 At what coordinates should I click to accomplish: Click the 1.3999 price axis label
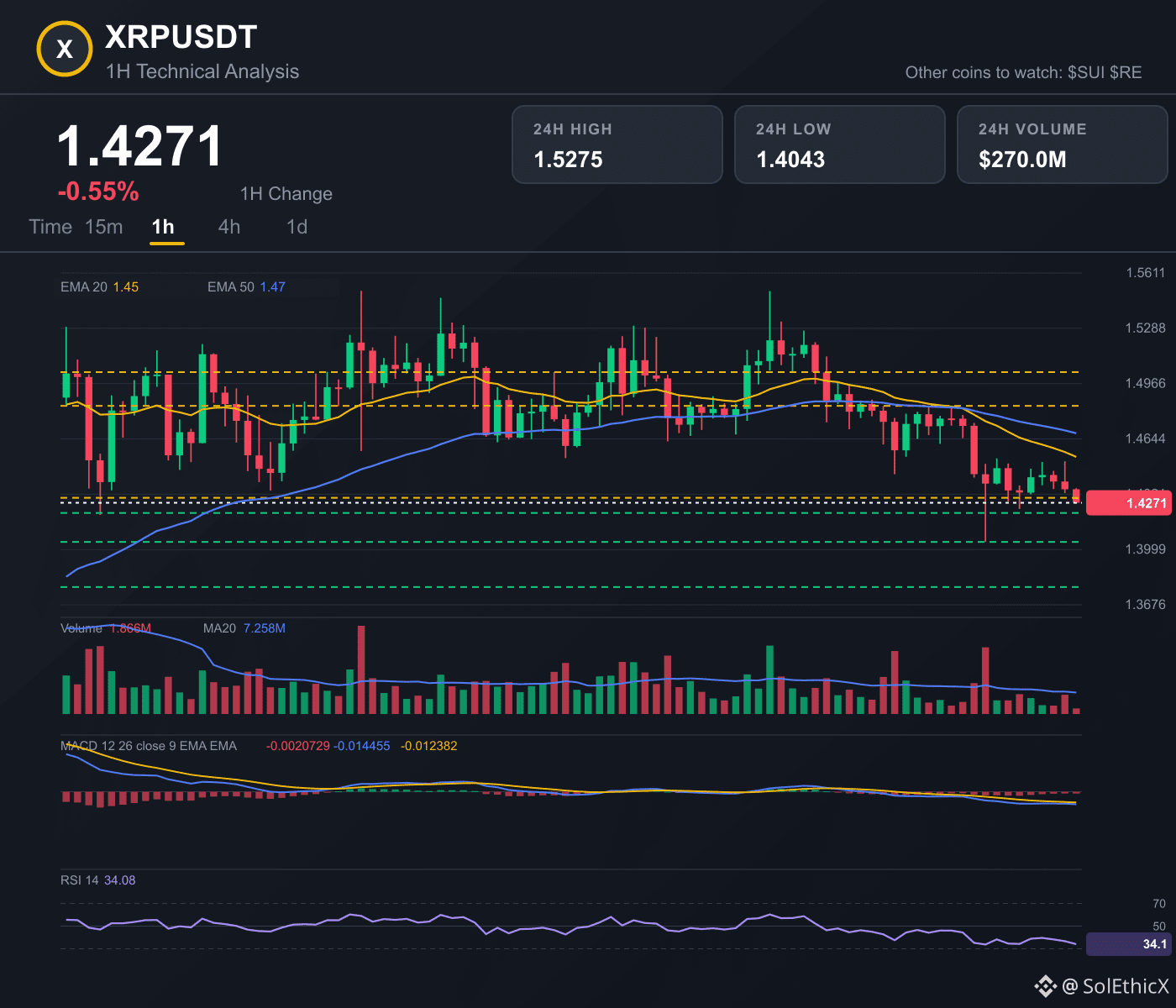(x=1146, y=549)
